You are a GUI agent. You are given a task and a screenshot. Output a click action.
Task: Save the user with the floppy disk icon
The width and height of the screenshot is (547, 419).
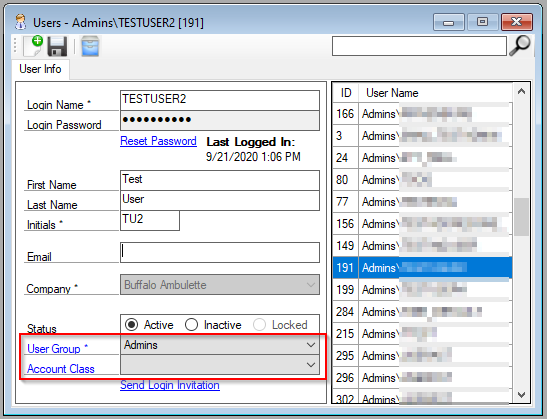[57, 46]
